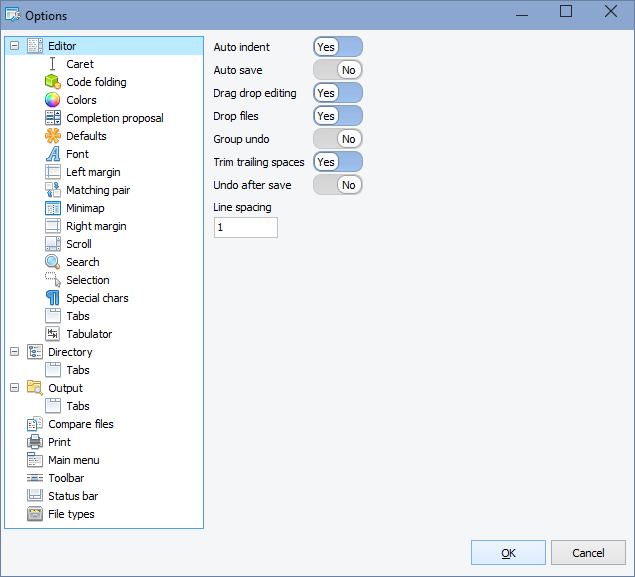Open the Matching pair label
635x577 pixels.
click(98, 190)
